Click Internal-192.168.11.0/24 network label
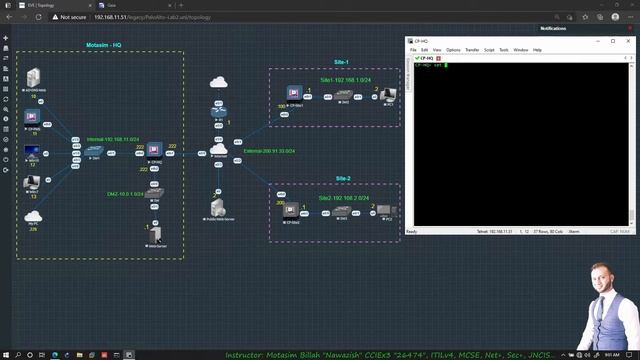This screenshot has width=640, height=360. 113,139
